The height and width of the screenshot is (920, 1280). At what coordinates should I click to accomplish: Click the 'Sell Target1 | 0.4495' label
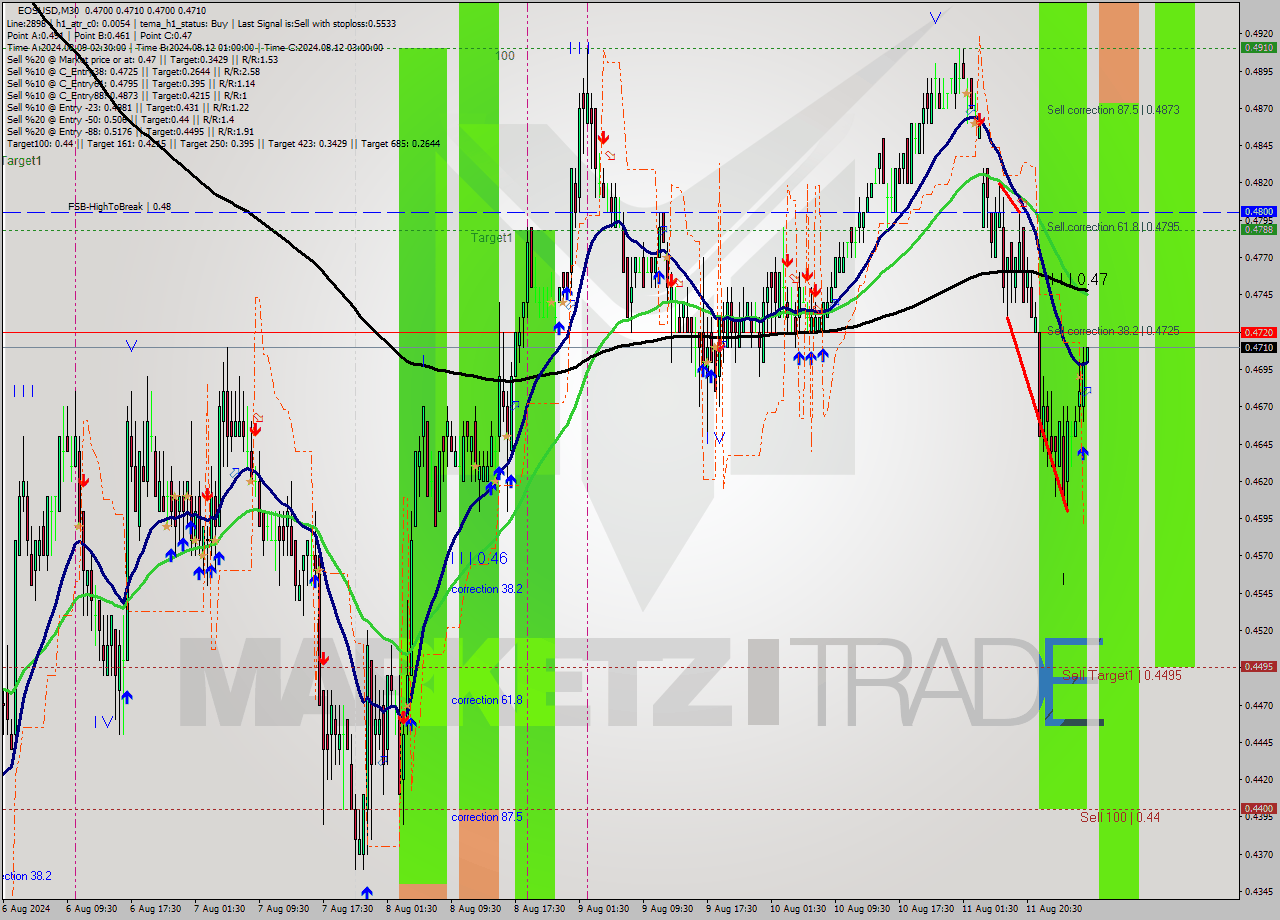1121,676
